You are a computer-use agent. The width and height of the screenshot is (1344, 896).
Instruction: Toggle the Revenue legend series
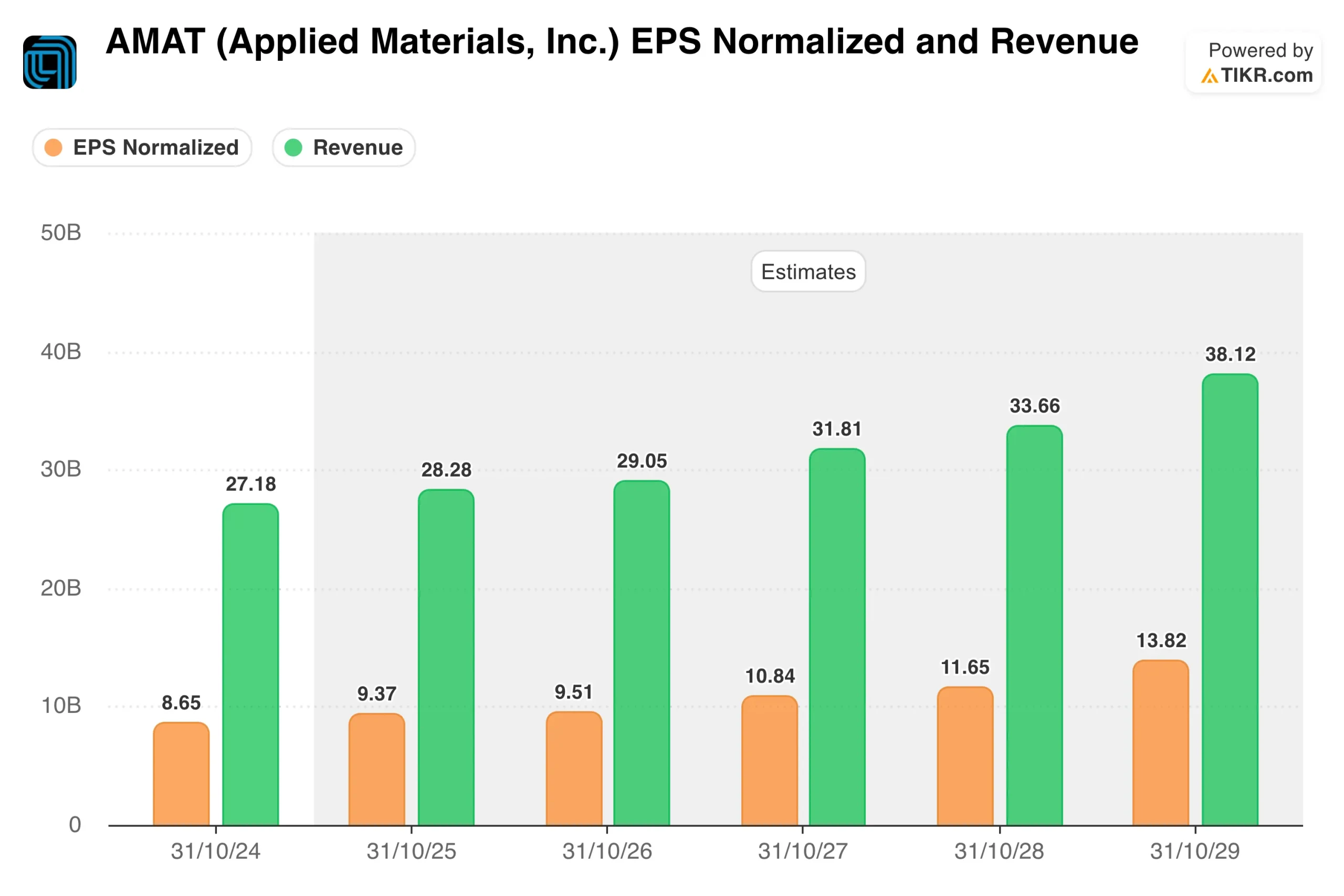344,147
